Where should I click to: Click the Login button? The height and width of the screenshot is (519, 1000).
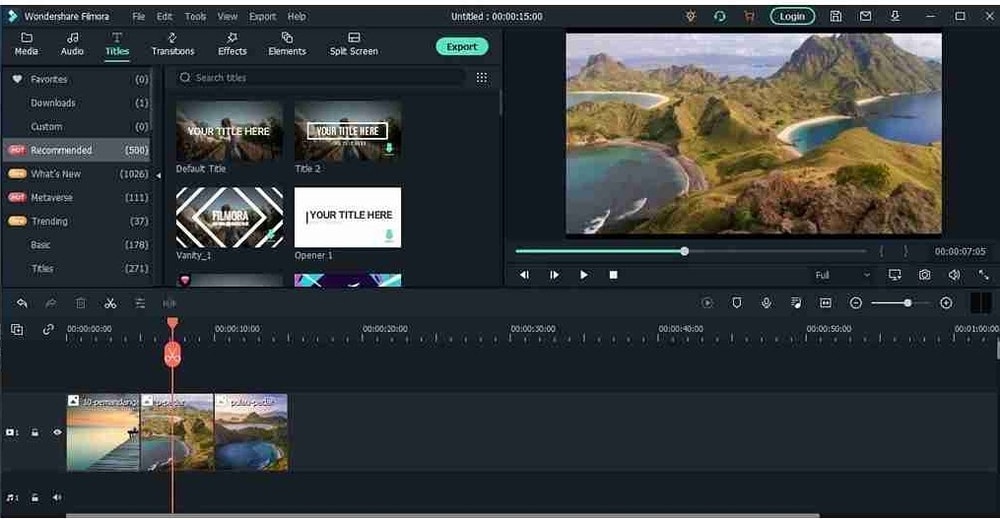(x=792, y=17)
